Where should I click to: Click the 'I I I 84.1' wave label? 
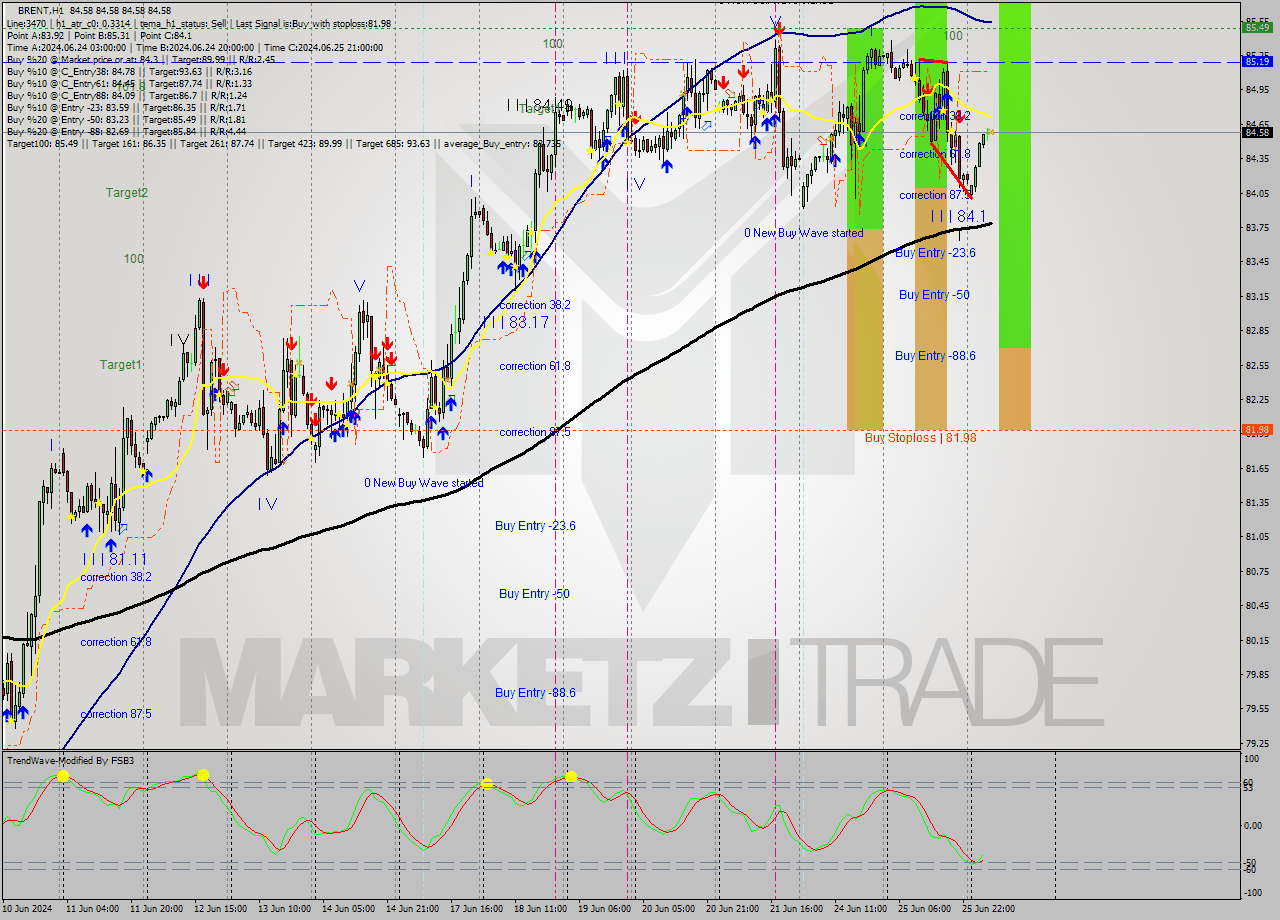(958, 216)
